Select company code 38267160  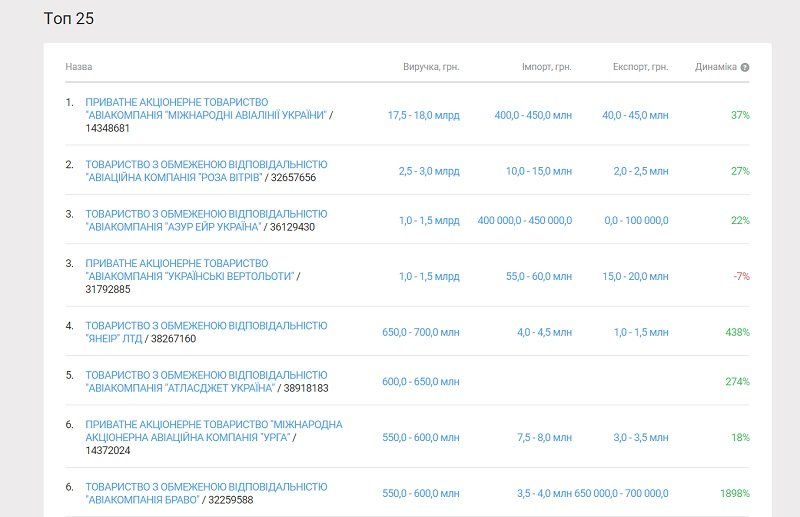[x=173, y=339]
